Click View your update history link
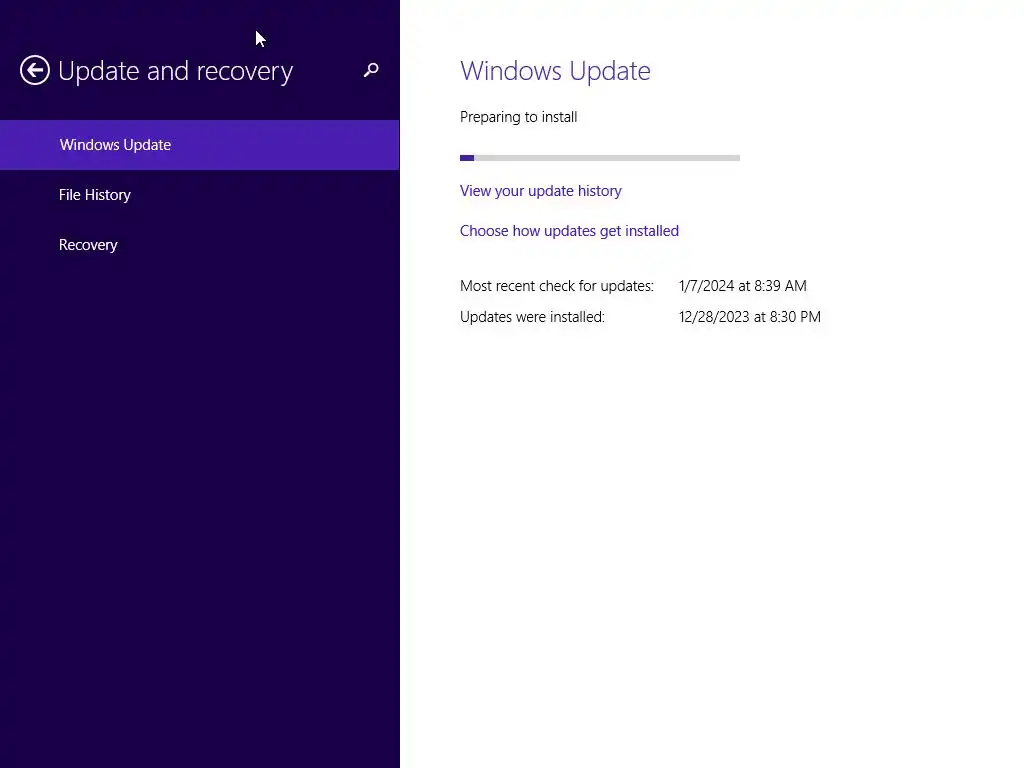The width and height of the screenshot is (1024, 768). pyautogui.click(x=540, y=191)
